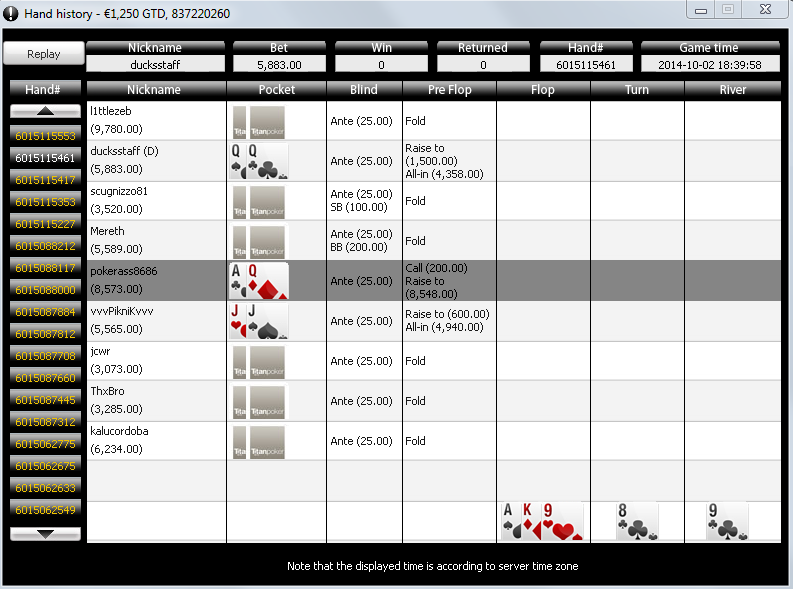Click l1ttlezeb player name

click(111, 111)
